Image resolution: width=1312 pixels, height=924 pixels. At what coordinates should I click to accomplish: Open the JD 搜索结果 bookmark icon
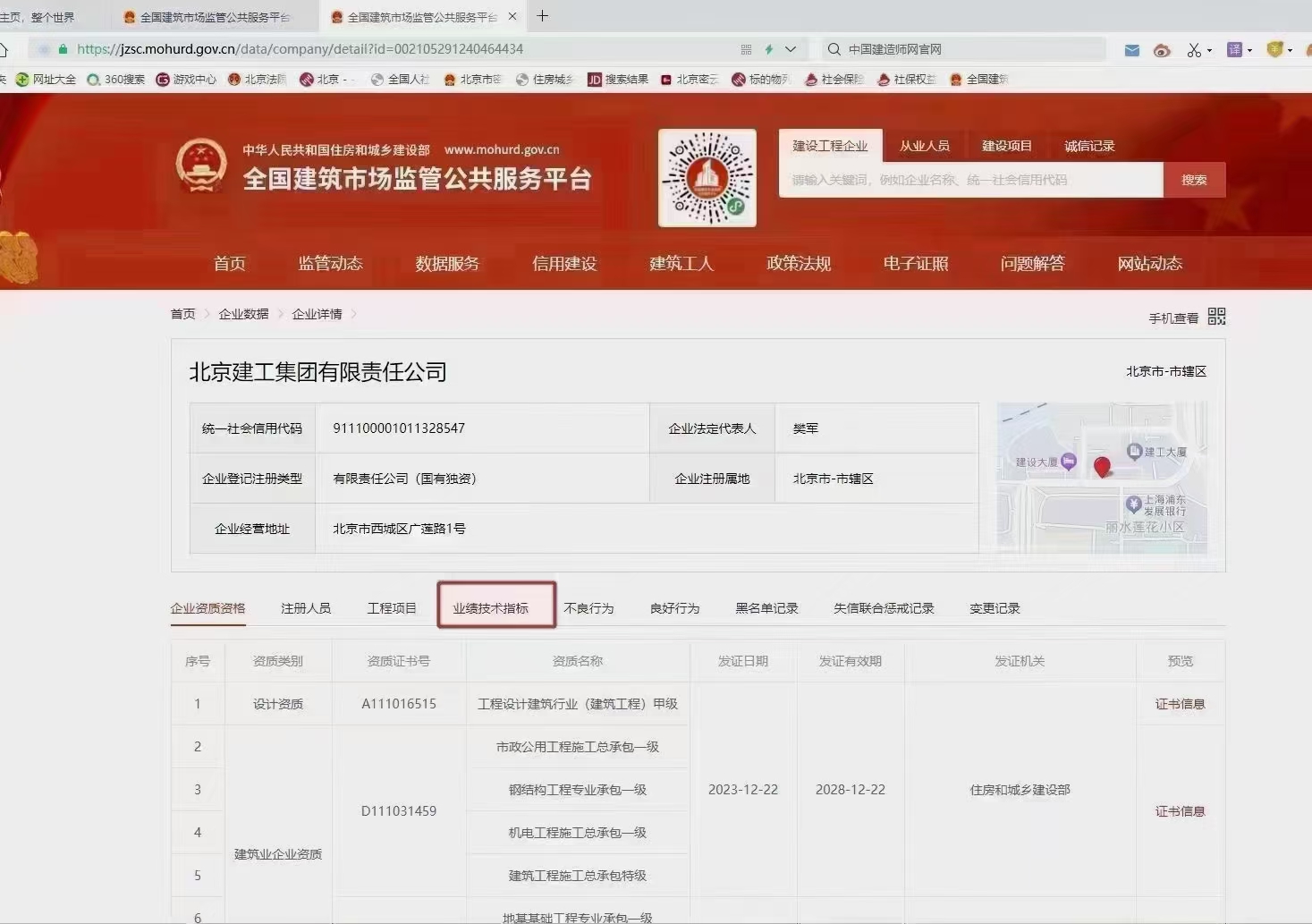(594, 79)
